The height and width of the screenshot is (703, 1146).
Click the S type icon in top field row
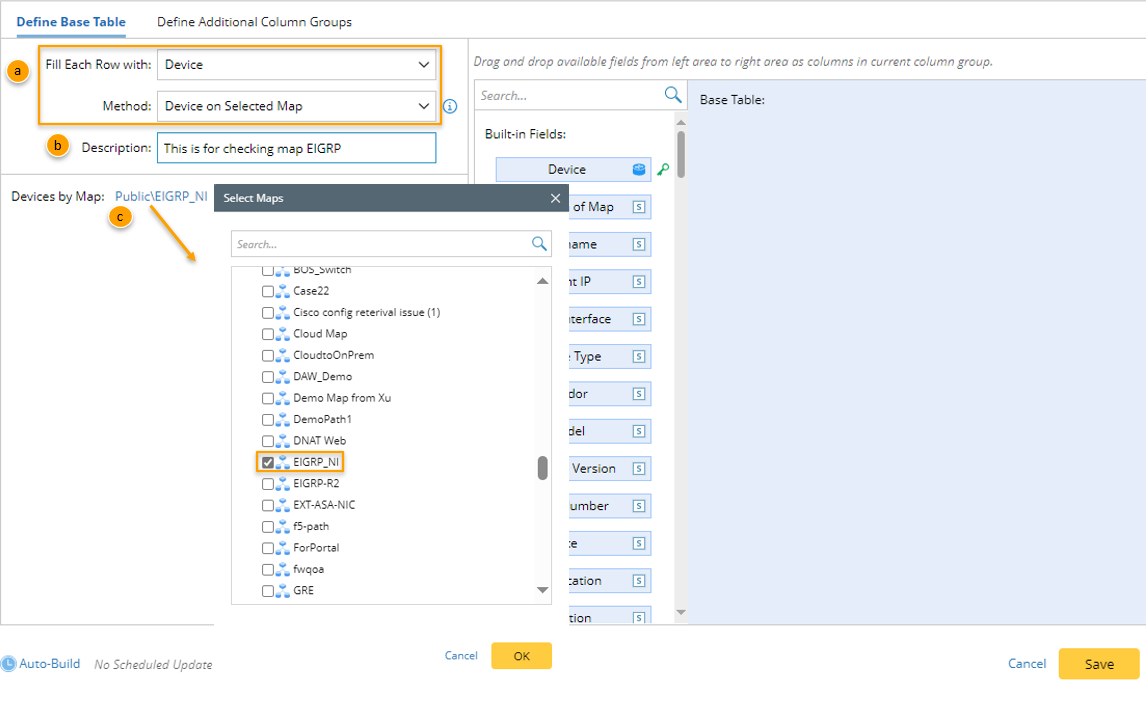pos(640,207)
